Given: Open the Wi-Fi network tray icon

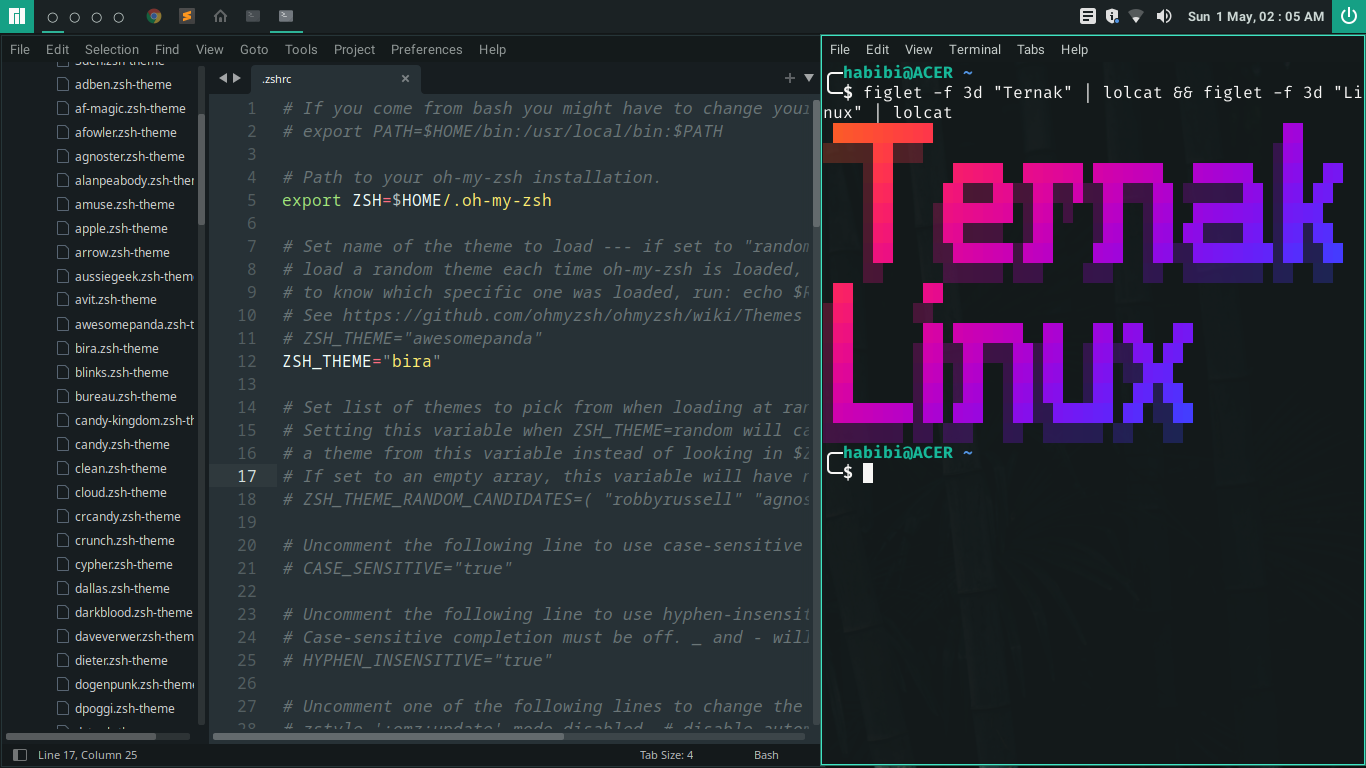Looking at the screenshot, I should (1136, 16).
